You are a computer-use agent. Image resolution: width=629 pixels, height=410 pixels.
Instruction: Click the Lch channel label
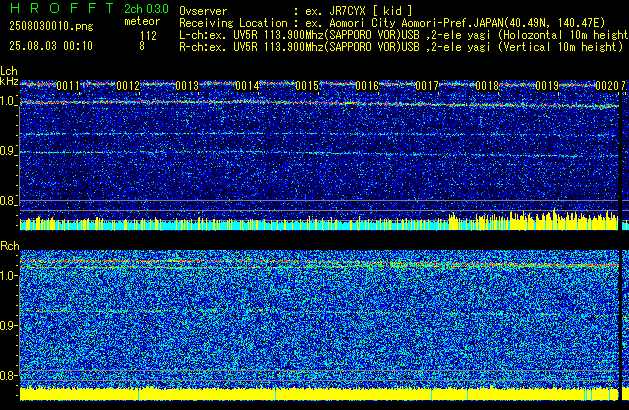click(9, 71)
